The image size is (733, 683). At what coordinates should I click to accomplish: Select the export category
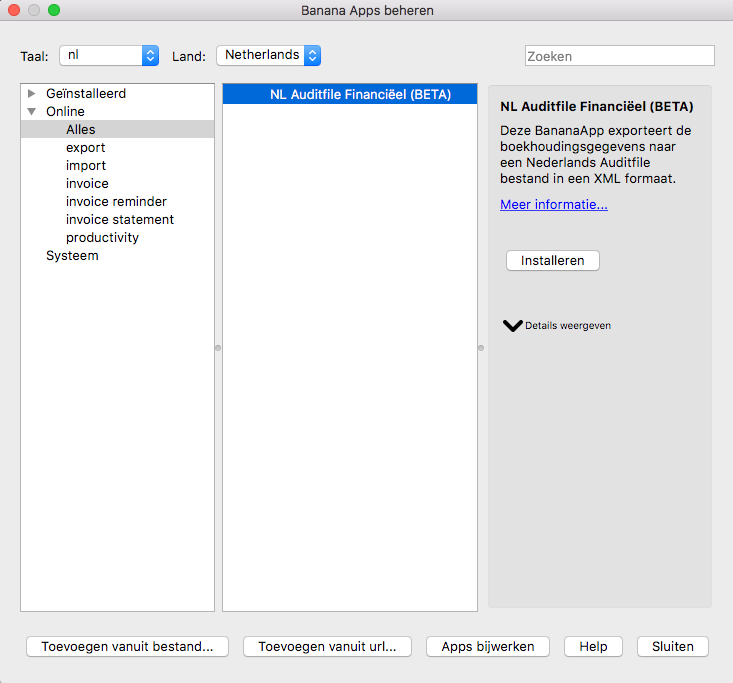[x=86, y=148]
